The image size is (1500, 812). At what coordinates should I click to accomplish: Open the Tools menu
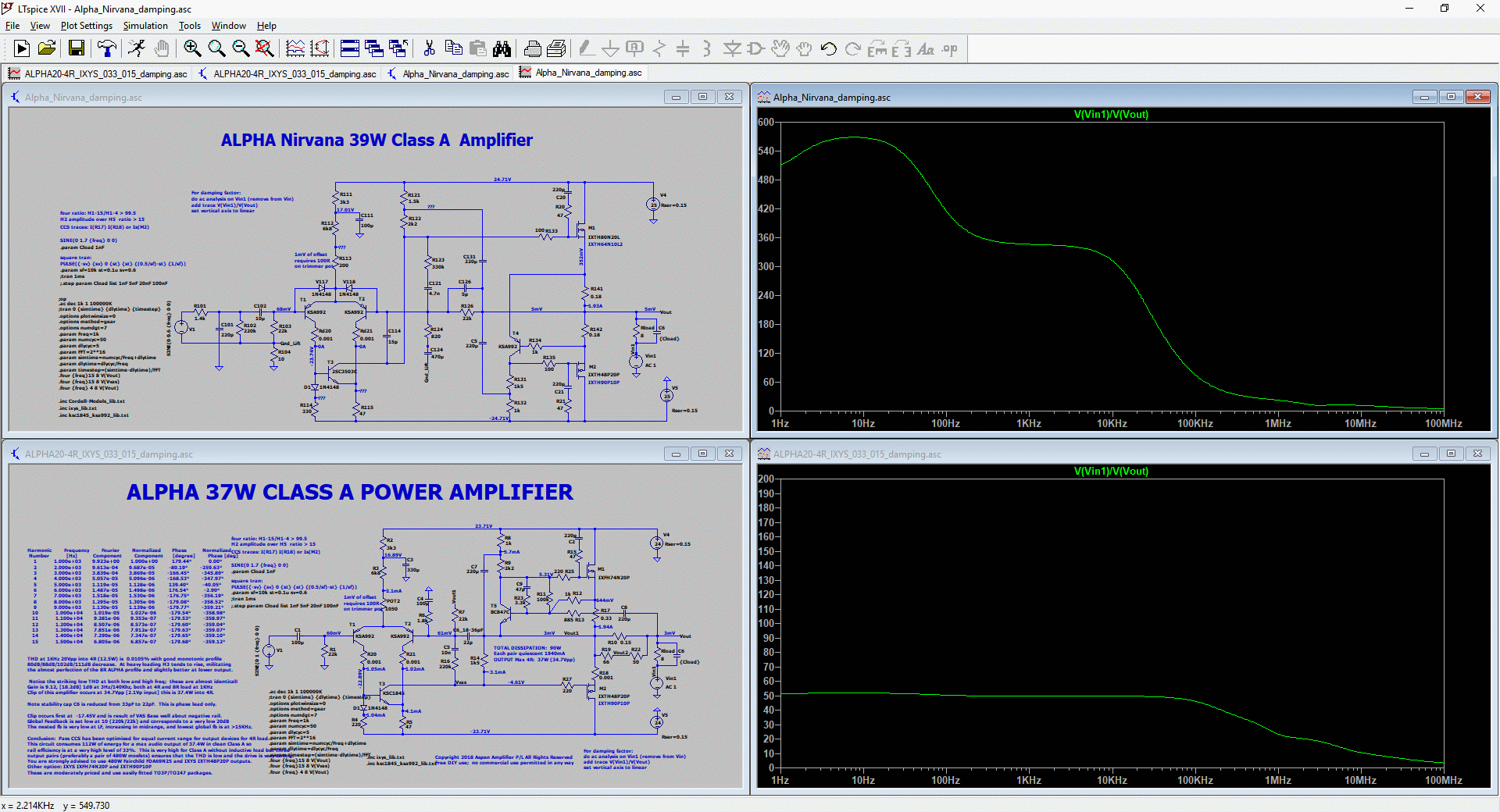(190, 26)
